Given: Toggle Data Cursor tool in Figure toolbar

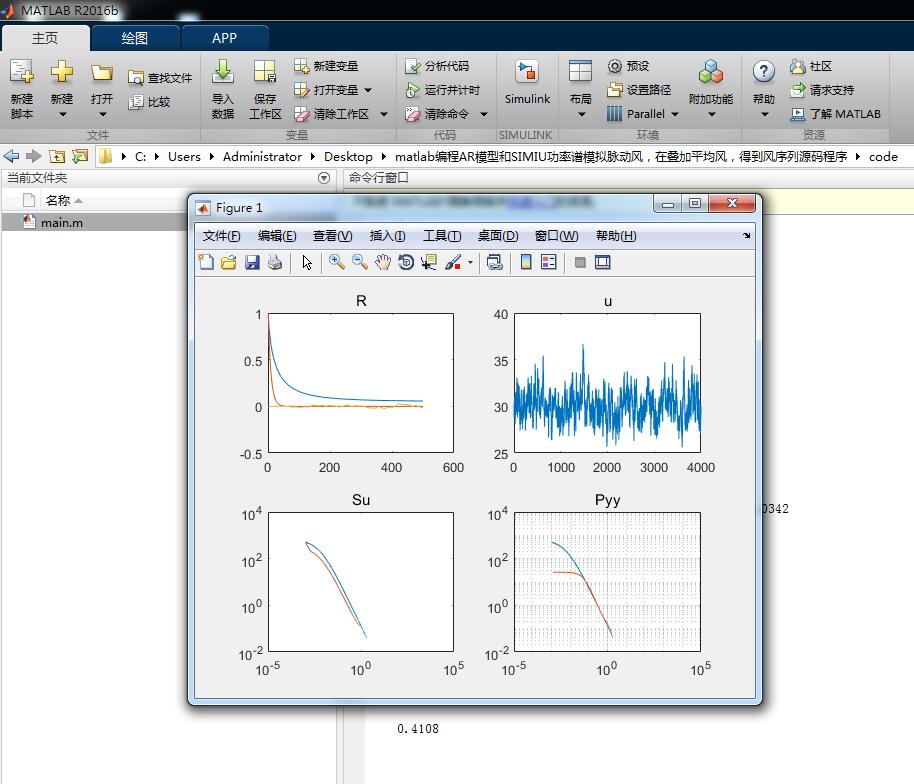Looking at the screenshot, I should [429, 262].
